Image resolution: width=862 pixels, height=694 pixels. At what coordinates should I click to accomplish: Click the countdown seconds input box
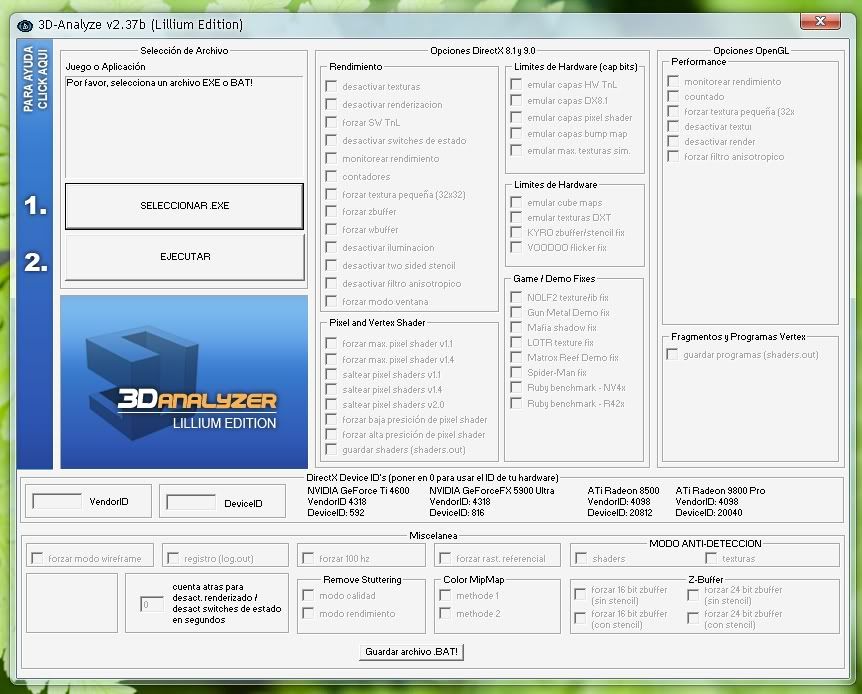152,604
